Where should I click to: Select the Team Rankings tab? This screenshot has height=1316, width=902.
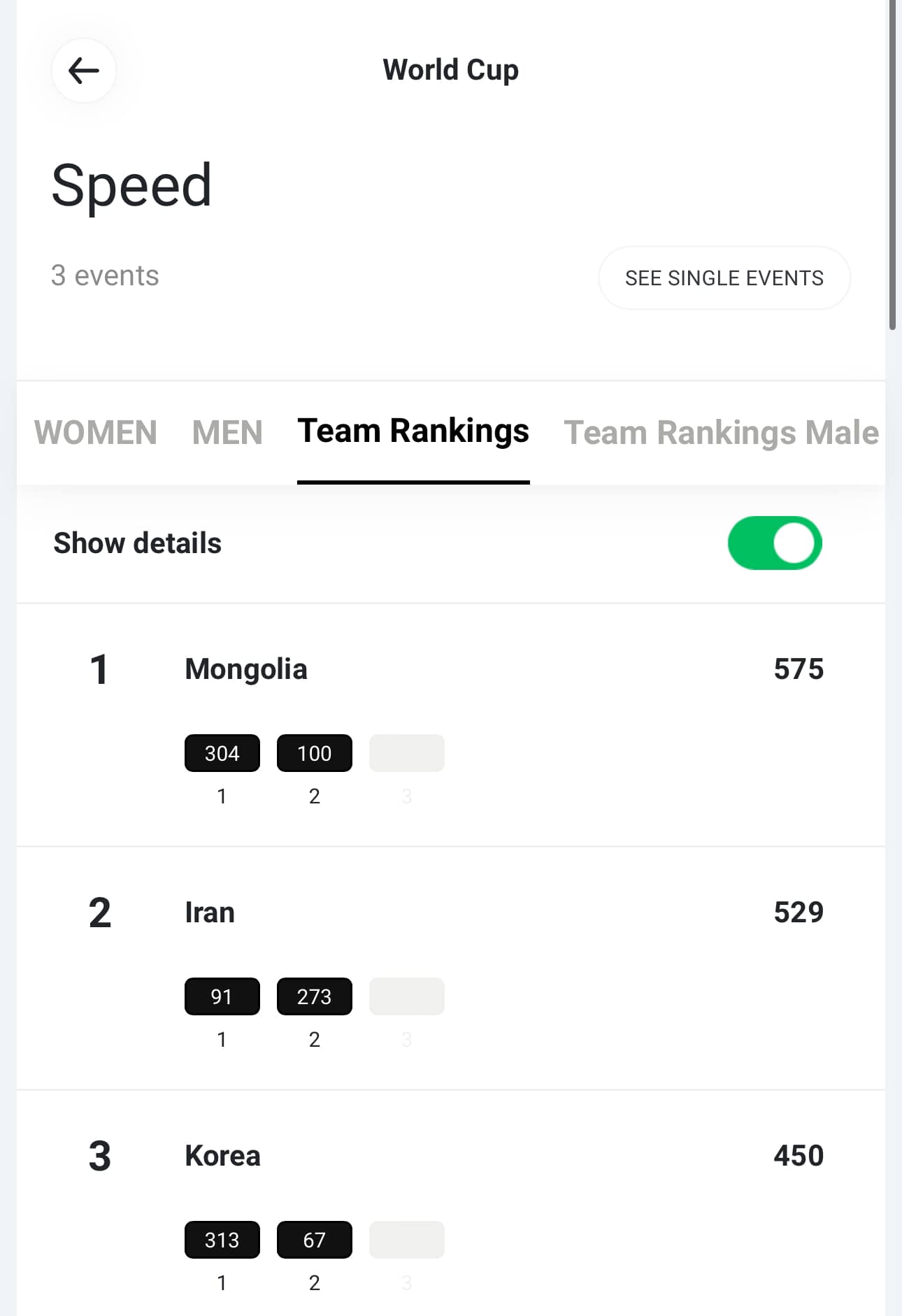coord(413,431)
